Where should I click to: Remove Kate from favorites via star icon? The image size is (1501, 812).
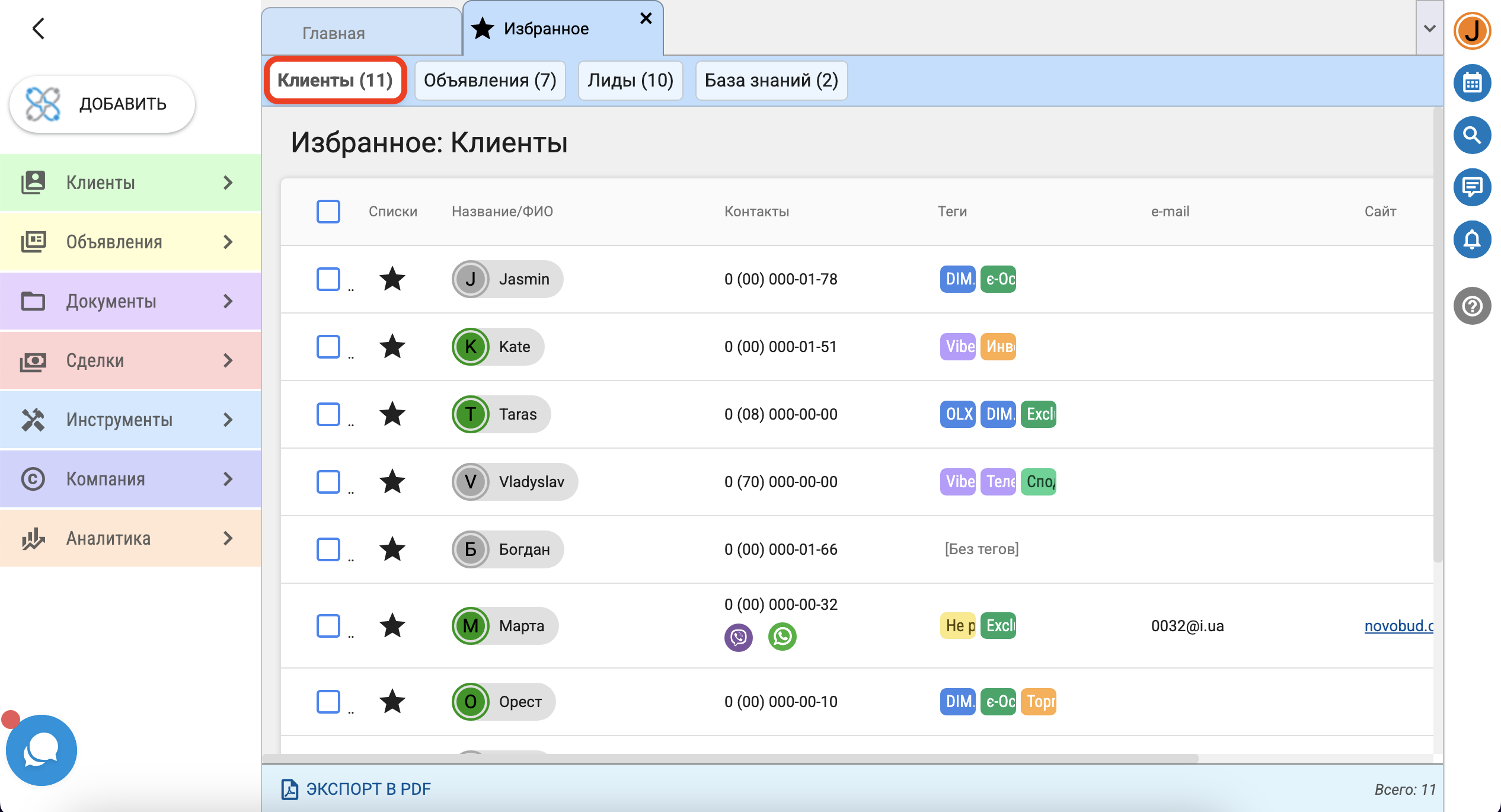(392, 347)
